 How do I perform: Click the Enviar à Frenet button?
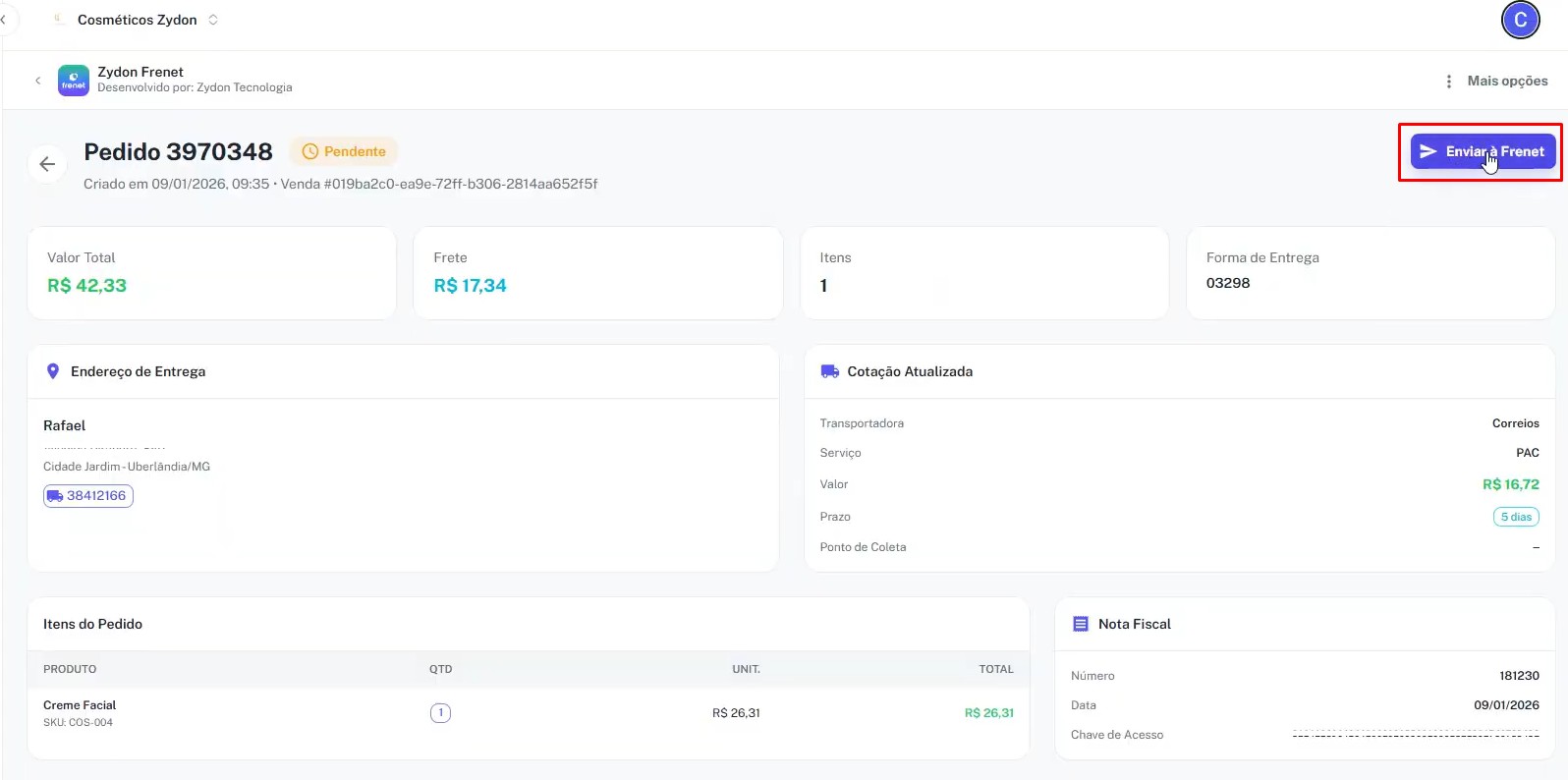pos(1482,151)
